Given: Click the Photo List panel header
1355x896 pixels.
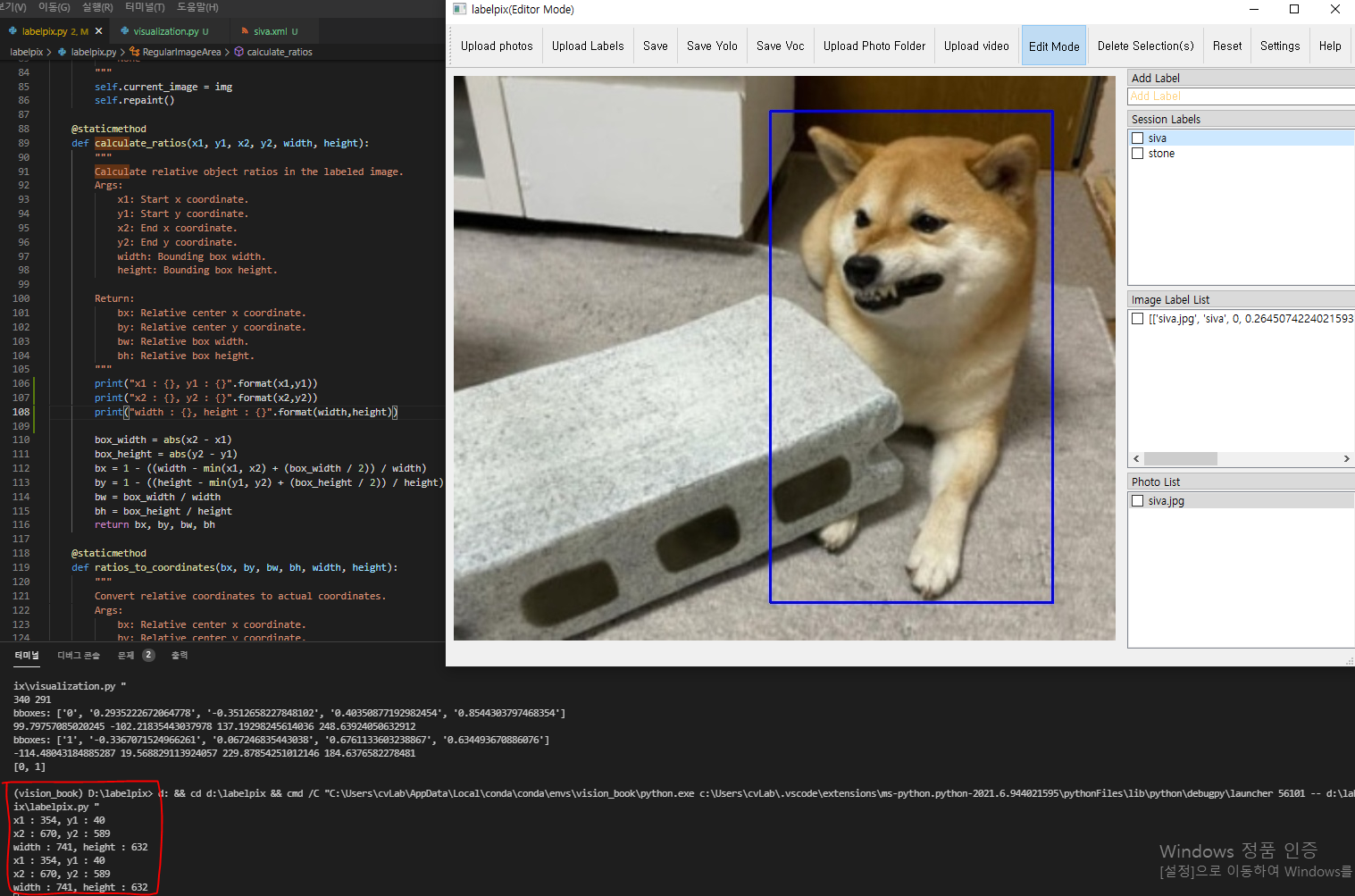Looking at the screenshot, I should tap(1241, 481).
